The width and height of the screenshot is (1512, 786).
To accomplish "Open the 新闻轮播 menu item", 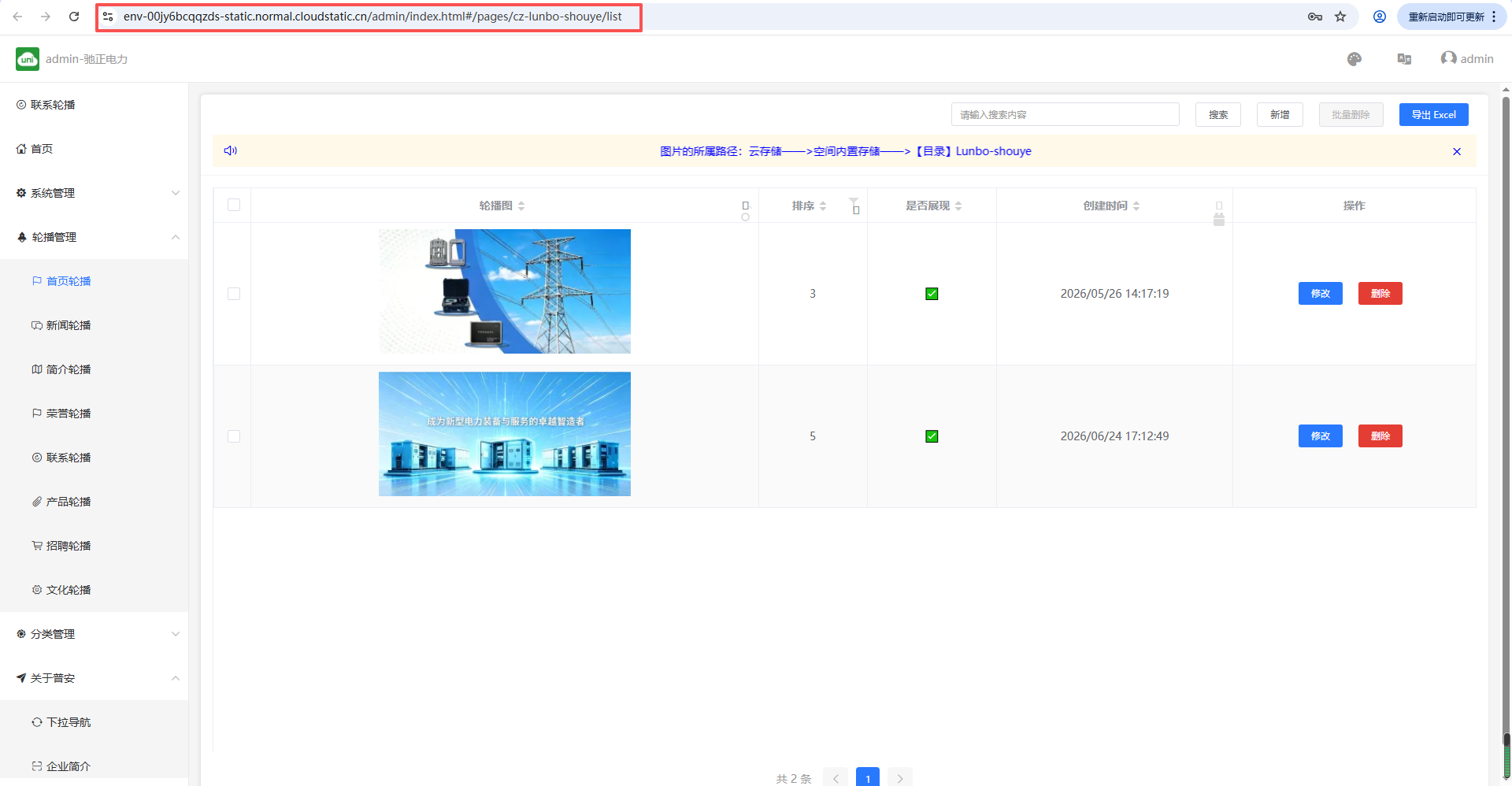I will (x=69, y=325).
